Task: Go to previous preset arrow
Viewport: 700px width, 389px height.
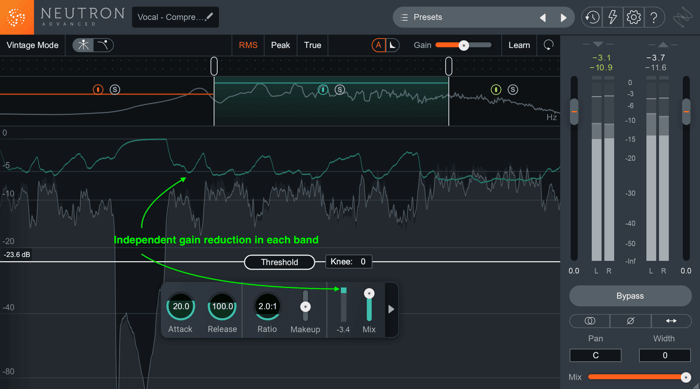Action: [543, 17]
